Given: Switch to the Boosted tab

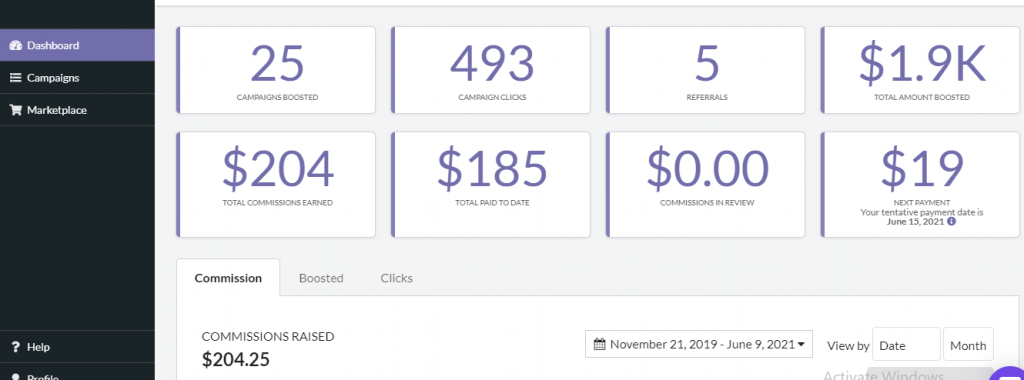Looking at the screenshot, I should 321,277.
